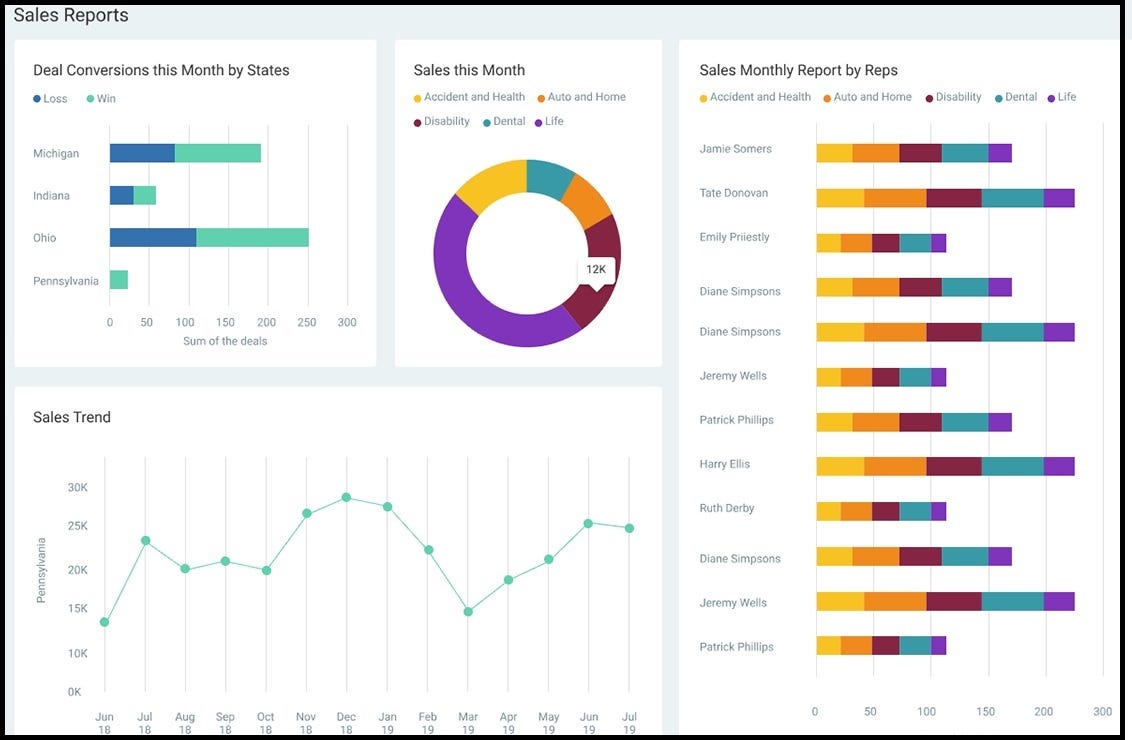Click the Win bar for Ohio
The height and width of the screenshot is (740, 1132).
click(250, 237)
